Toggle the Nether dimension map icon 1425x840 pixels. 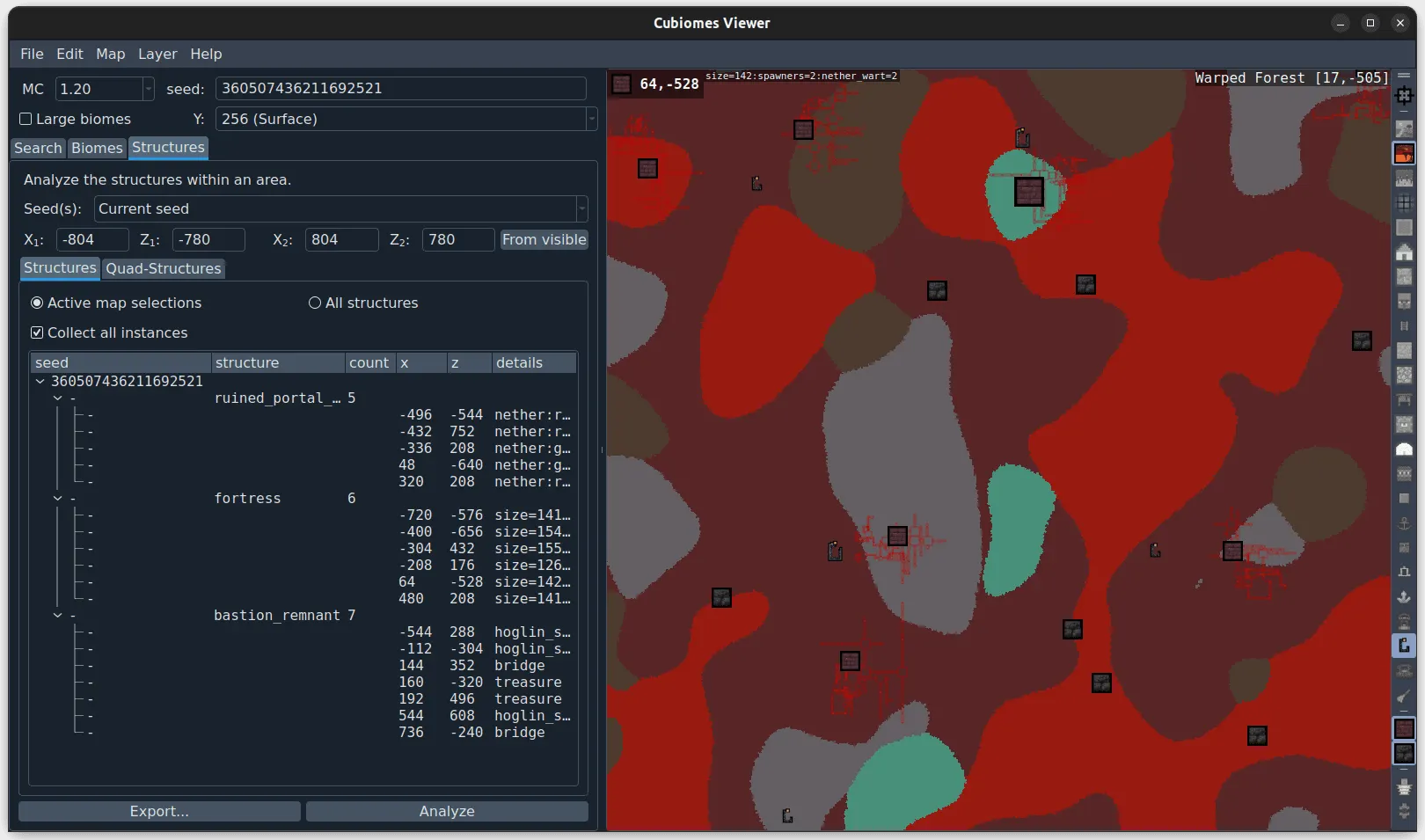pyautogui.click(x=1404, y=154)
